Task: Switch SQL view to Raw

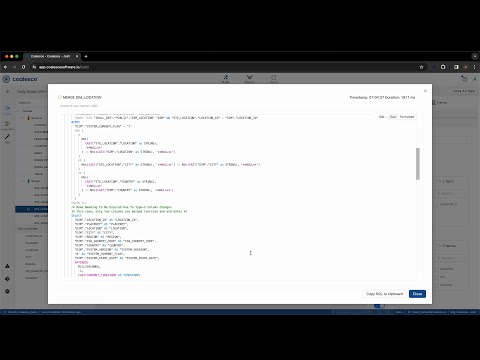Action: pyautogui.click(x=393, y=117)
